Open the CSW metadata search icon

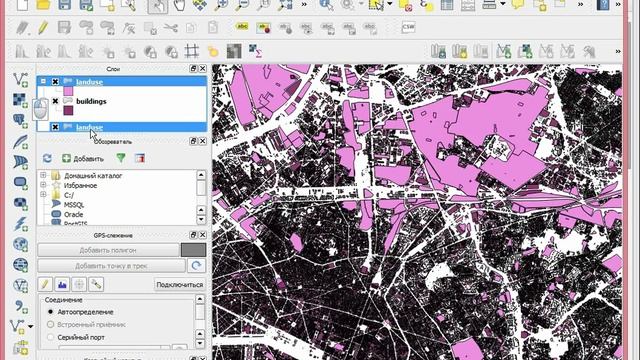click(x=408, y=27)
